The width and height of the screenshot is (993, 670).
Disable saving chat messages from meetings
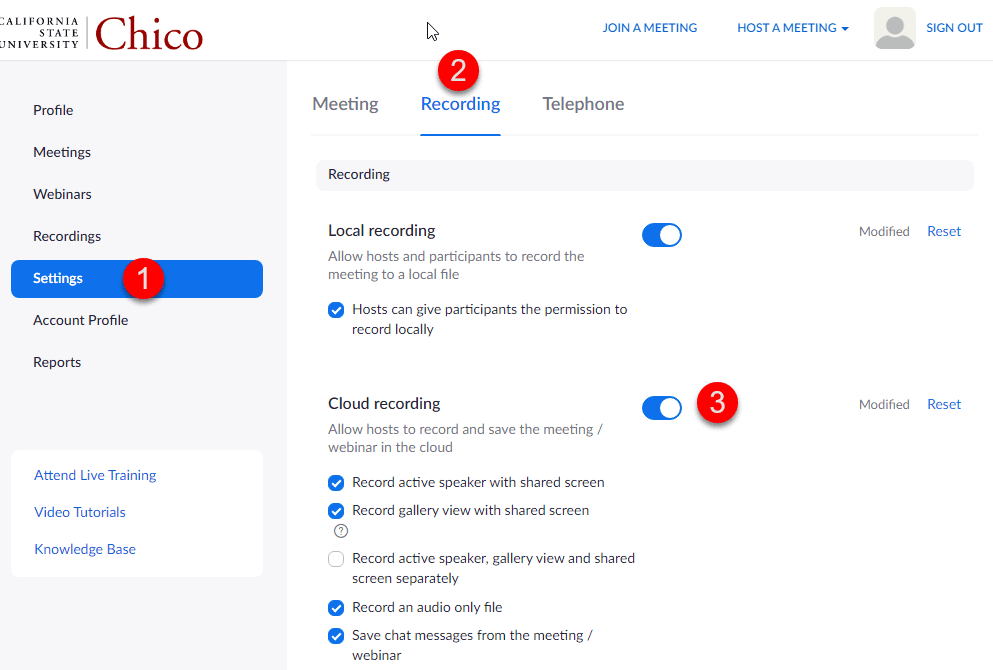[336, 636]
